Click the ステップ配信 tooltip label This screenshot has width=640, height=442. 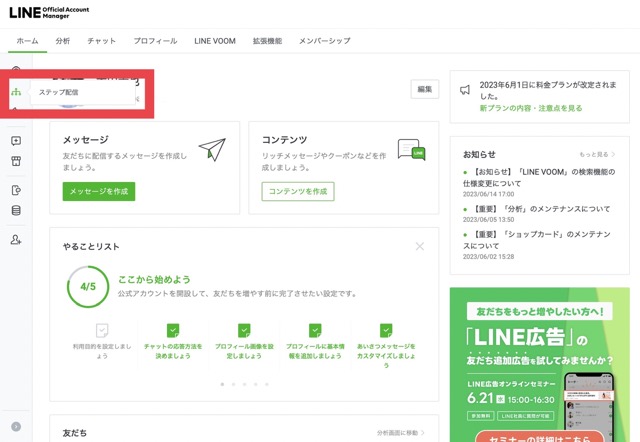(x=58, y=92)
